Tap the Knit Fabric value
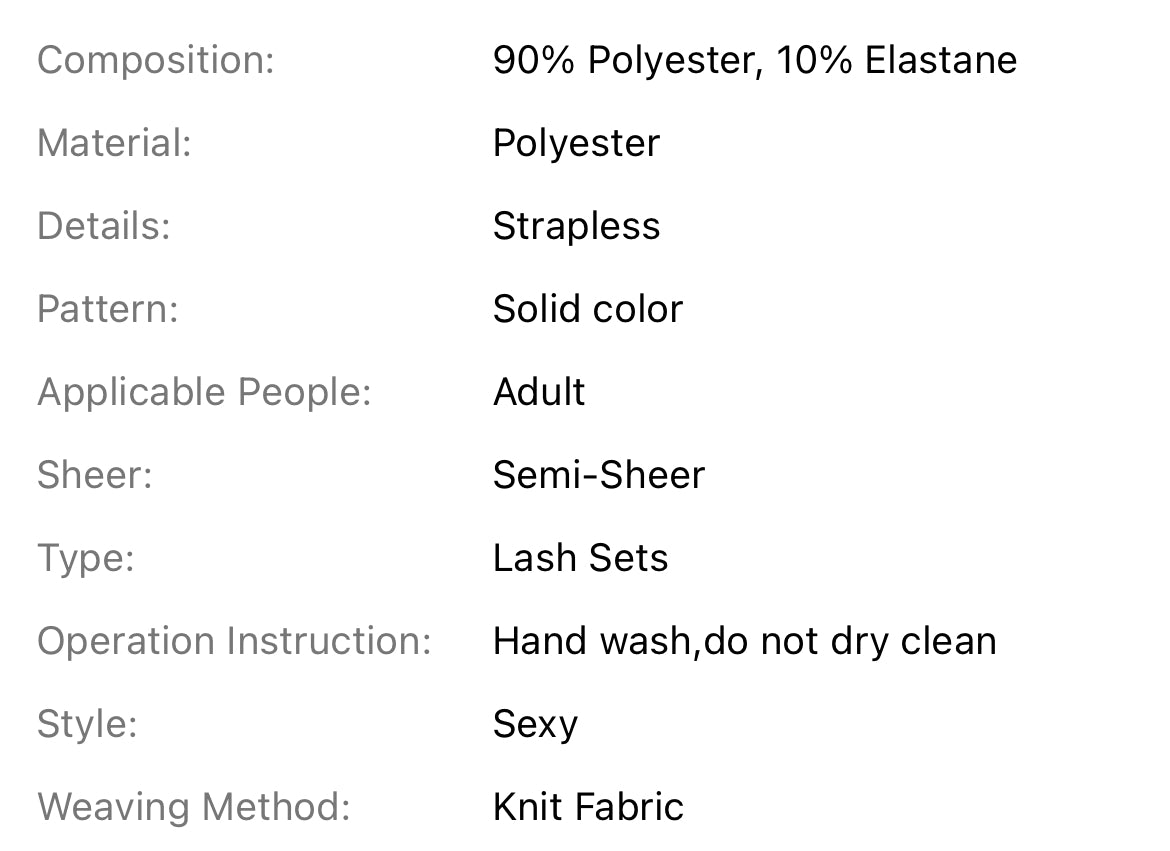 click(x=588, y=808)
